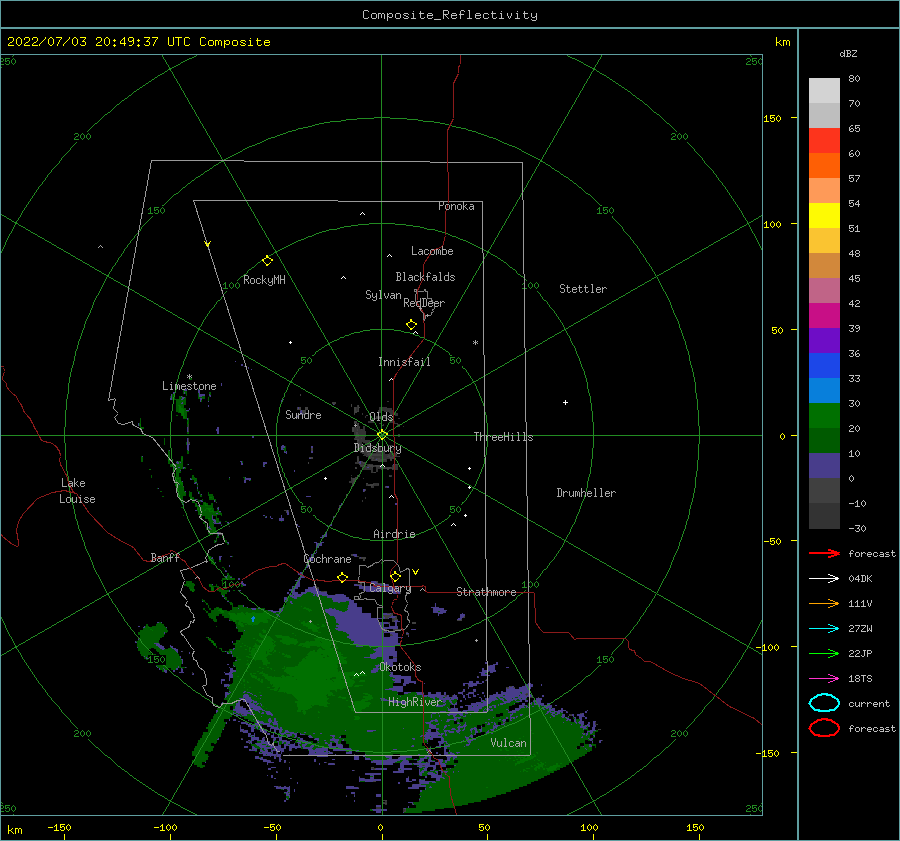
Task: Click the Strathmore label
Action: (486, 592)
